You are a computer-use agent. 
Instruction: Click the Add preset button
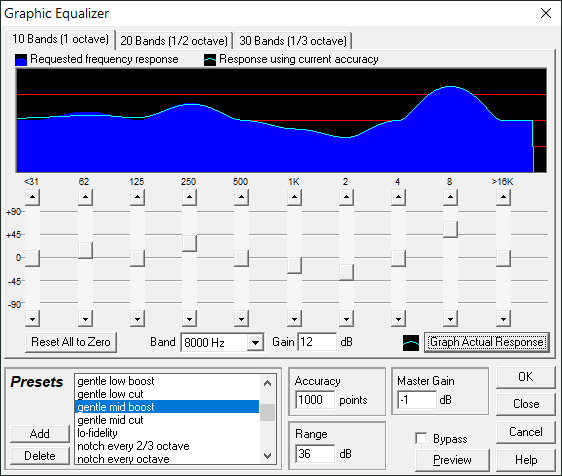point(40,434)
